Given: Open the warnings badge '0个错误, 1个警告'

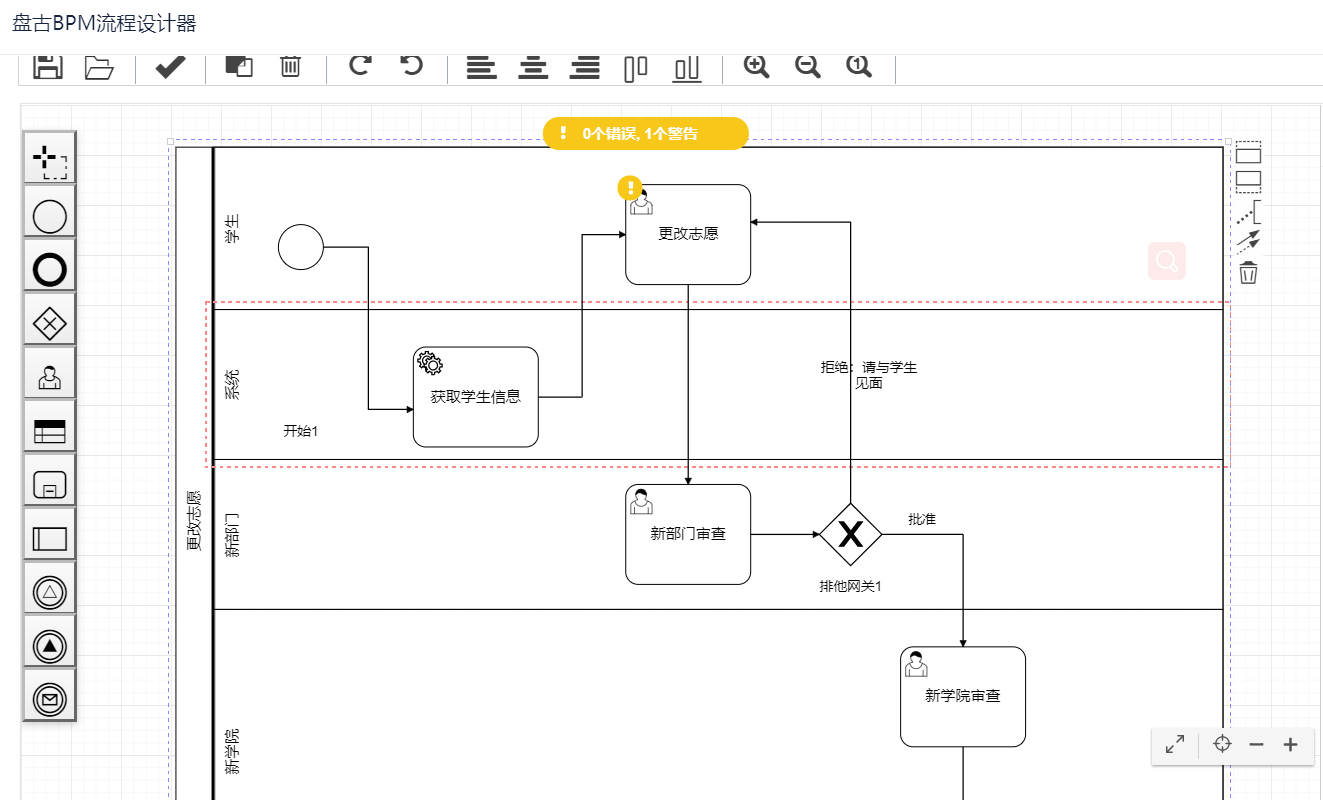Looking at the screenshot, I should pos(645,133).
